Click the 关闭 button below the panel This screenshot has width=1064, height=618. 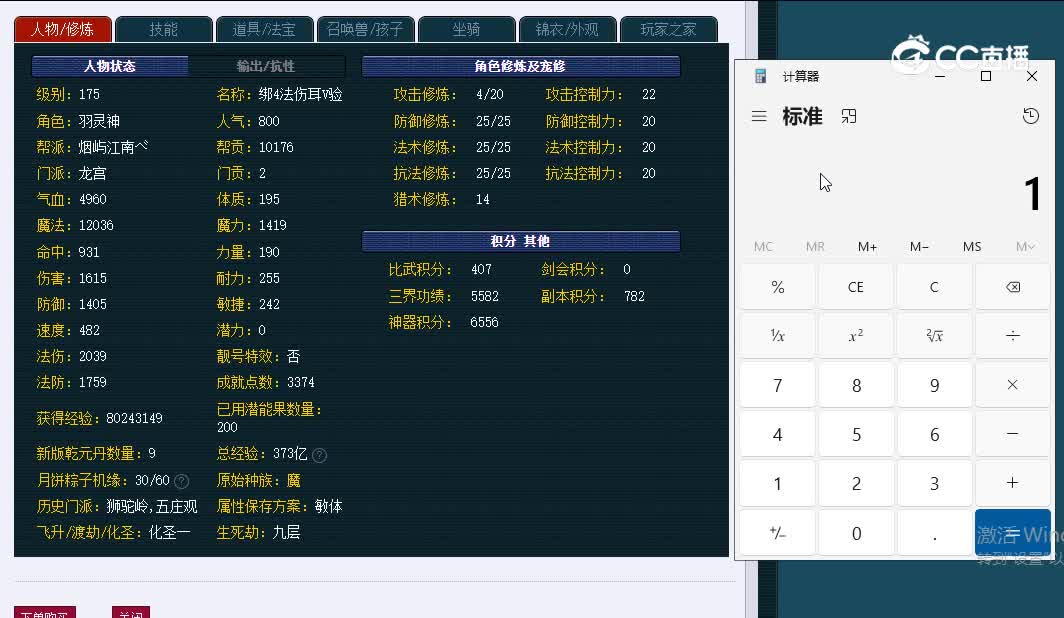pos(131,612)
